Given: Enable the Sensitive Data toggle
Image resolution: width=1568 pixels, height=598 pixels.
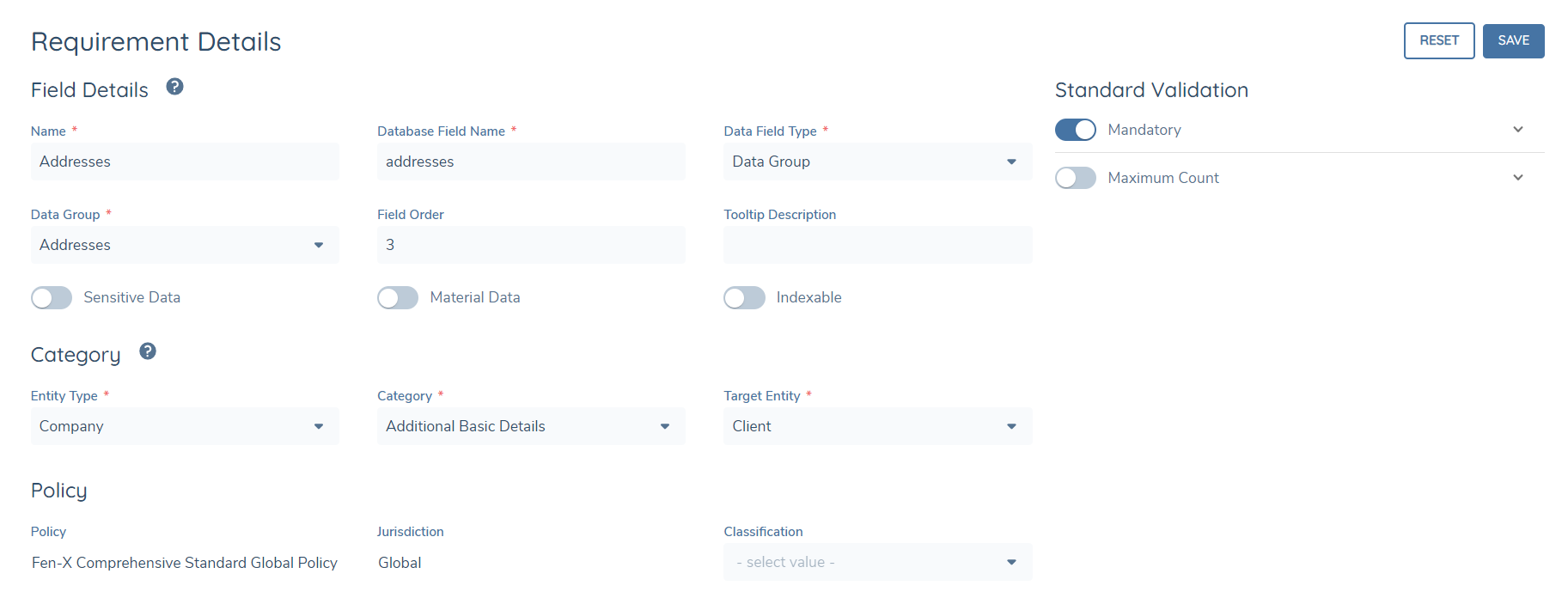Looking at the screenshot, I should 52,298.
